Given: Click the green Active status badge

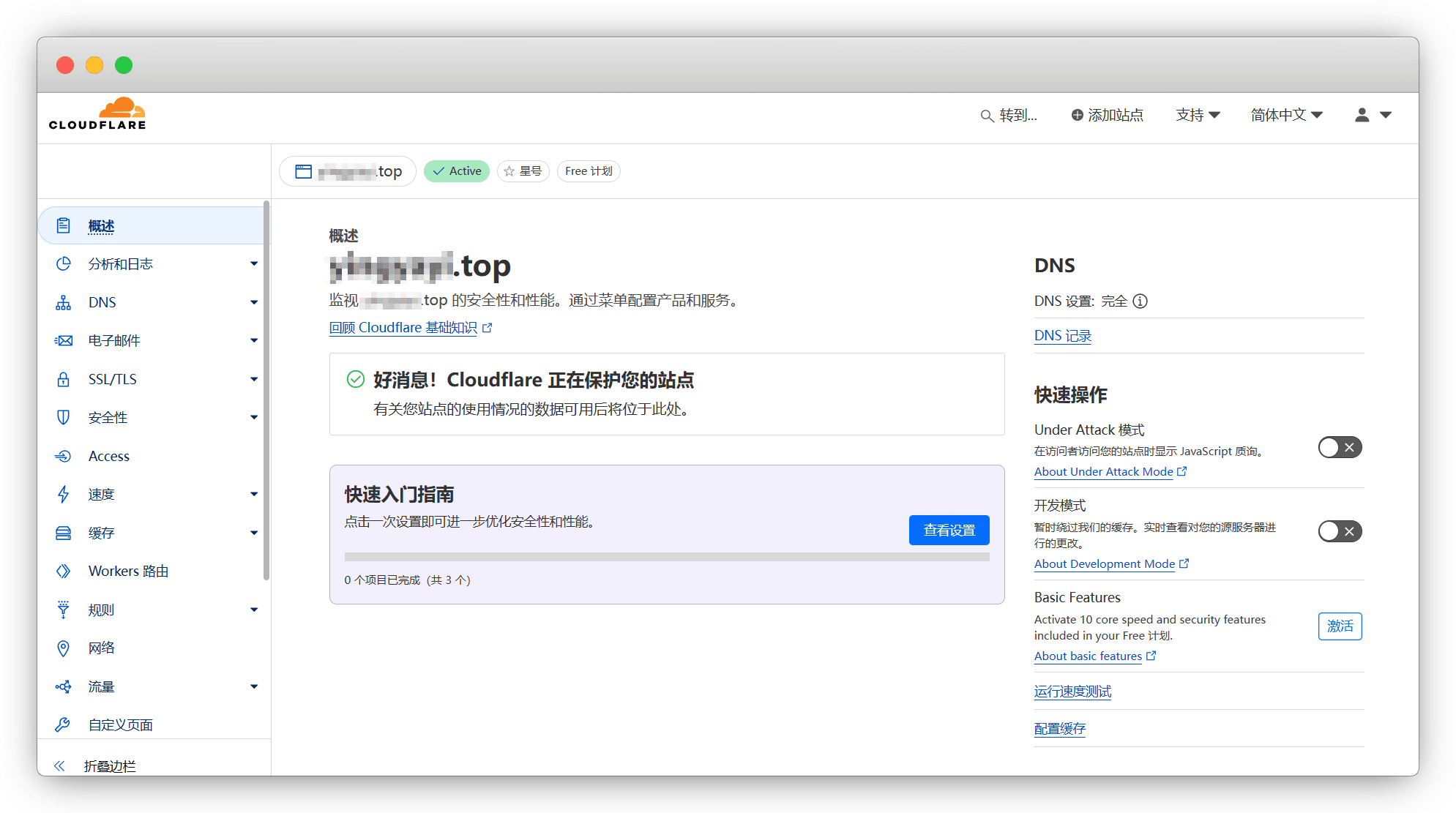Looking at the screenshot, I should [457, 171].
